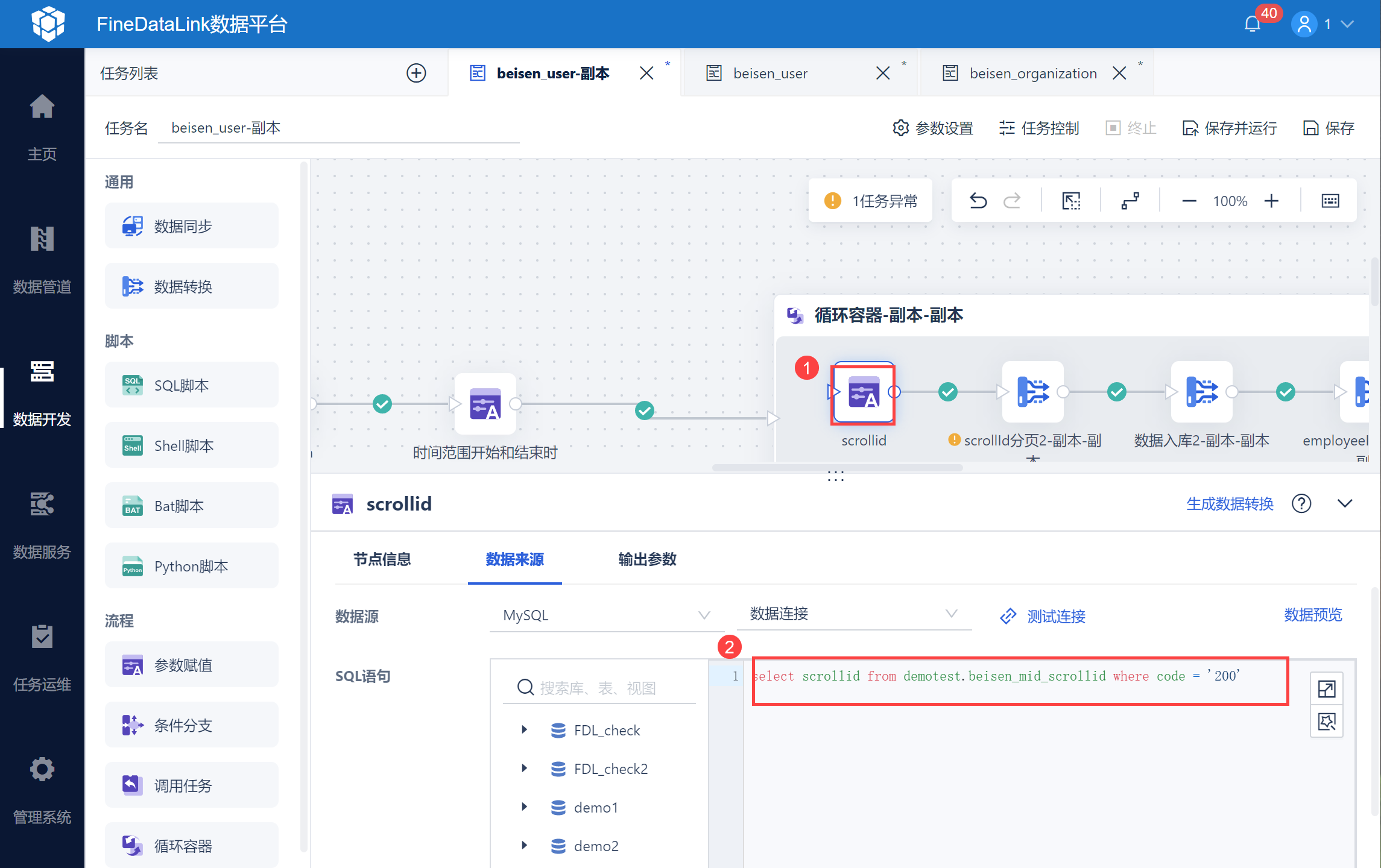Open the 数据连接 dropdown
This screenshot has width=1381, height=868.
coord(853,614)
